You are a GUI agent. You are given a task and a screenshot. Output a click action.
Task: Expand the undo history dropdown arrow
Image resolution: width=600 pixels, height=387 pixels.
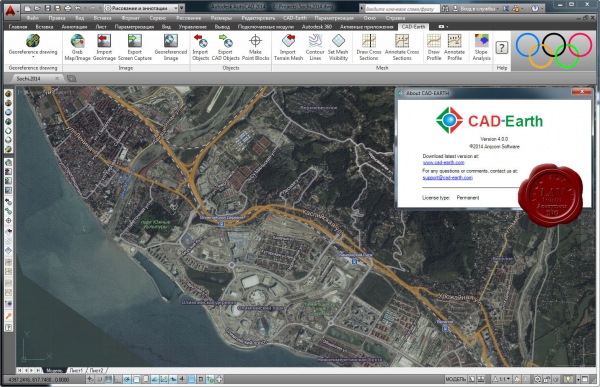85,8
